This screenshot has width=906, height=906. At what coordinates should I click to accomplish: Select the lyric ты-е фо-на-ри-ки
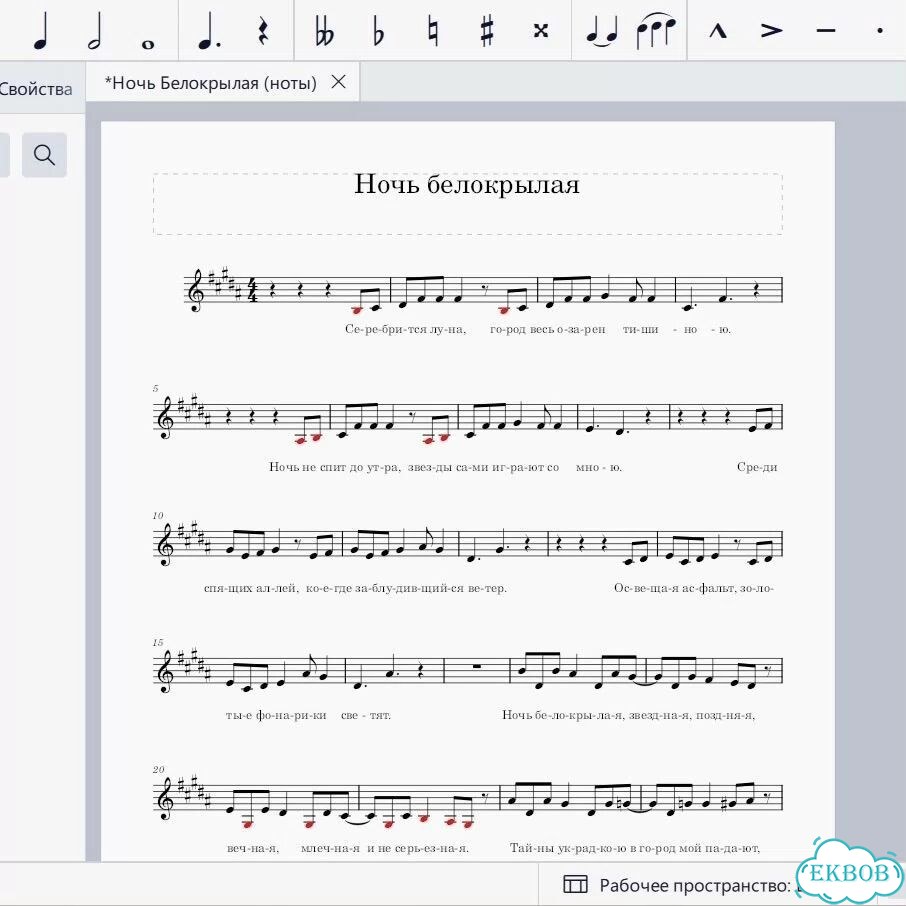pos(276,715)
